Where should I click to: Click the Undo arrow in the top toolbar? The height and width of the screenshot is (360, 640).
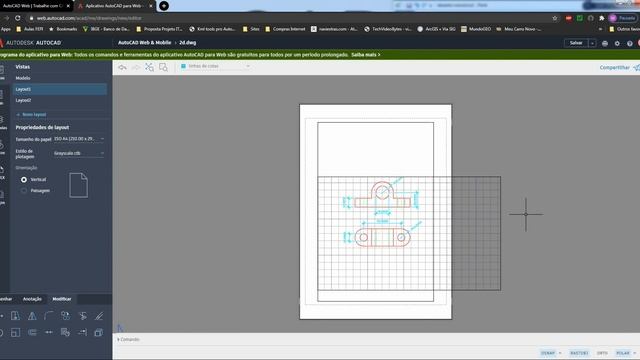122,67
